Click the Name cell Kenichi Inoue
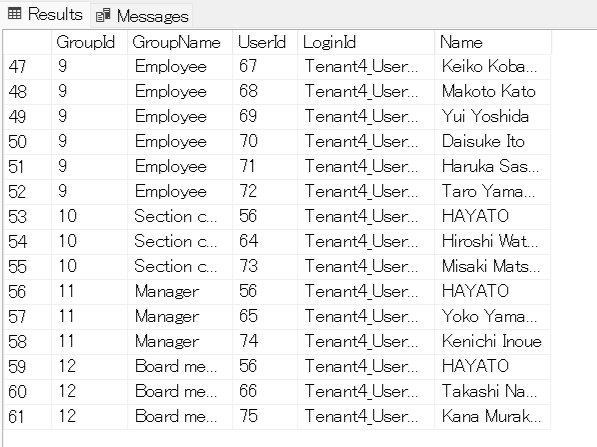Viewport: 597px width, 447px height. pos(492,341)
